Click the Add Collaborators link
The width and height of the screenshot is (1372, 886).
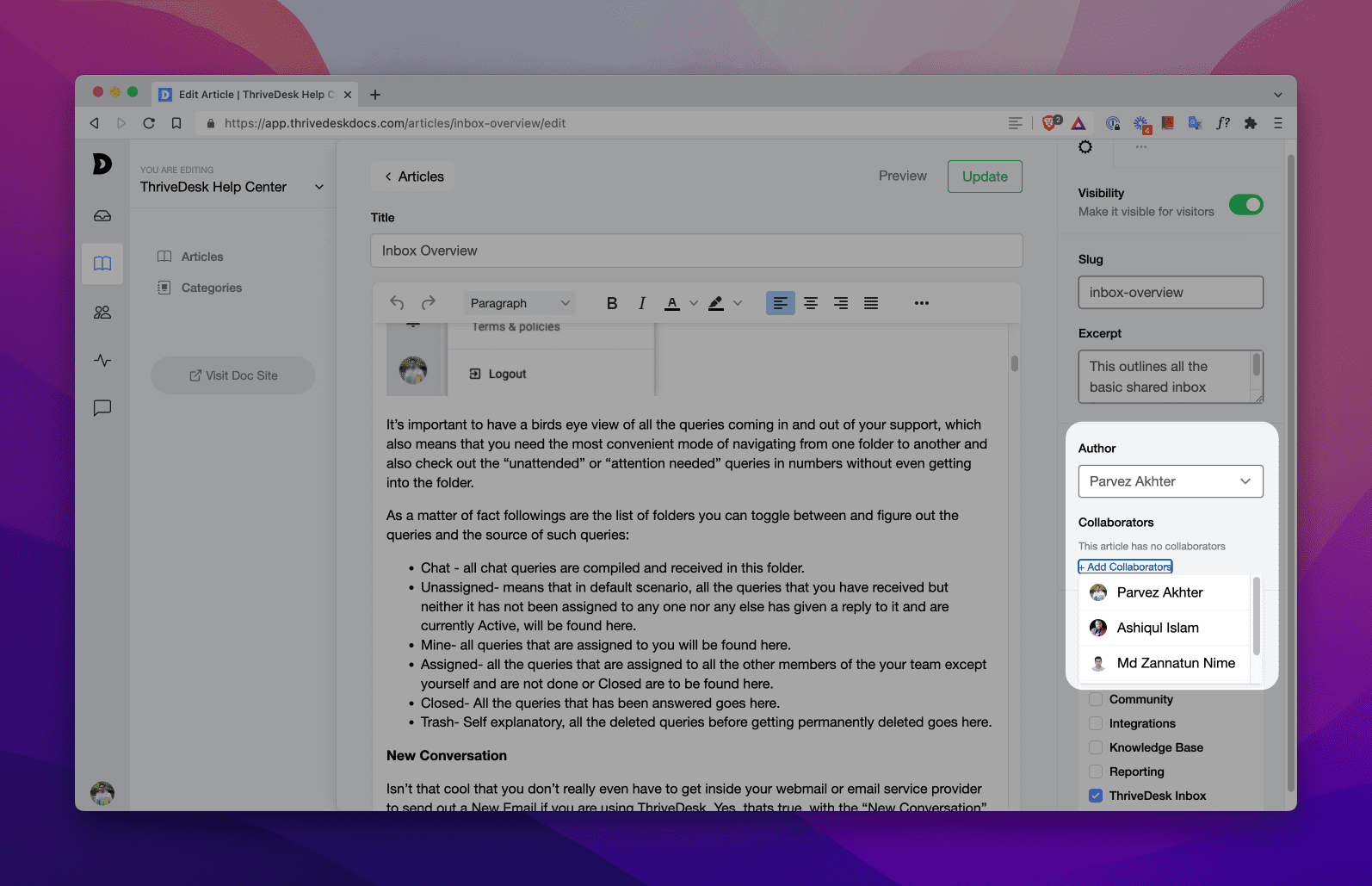coord(1126,567)
